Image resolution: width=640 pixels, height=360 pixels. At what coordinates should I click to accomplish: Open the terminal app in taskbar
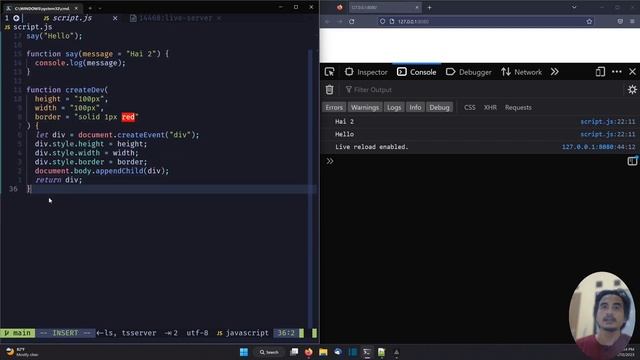point(367,352)
